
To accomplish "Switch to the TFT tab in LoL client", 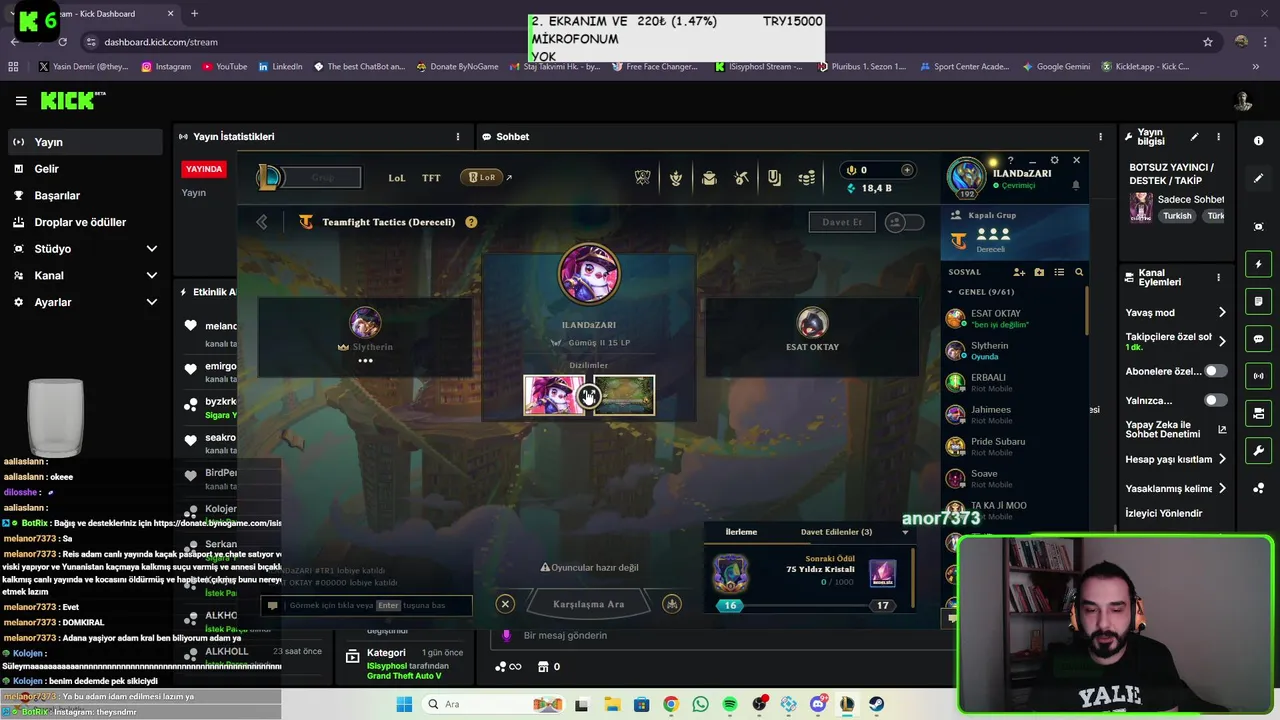I will pos(431,178).
